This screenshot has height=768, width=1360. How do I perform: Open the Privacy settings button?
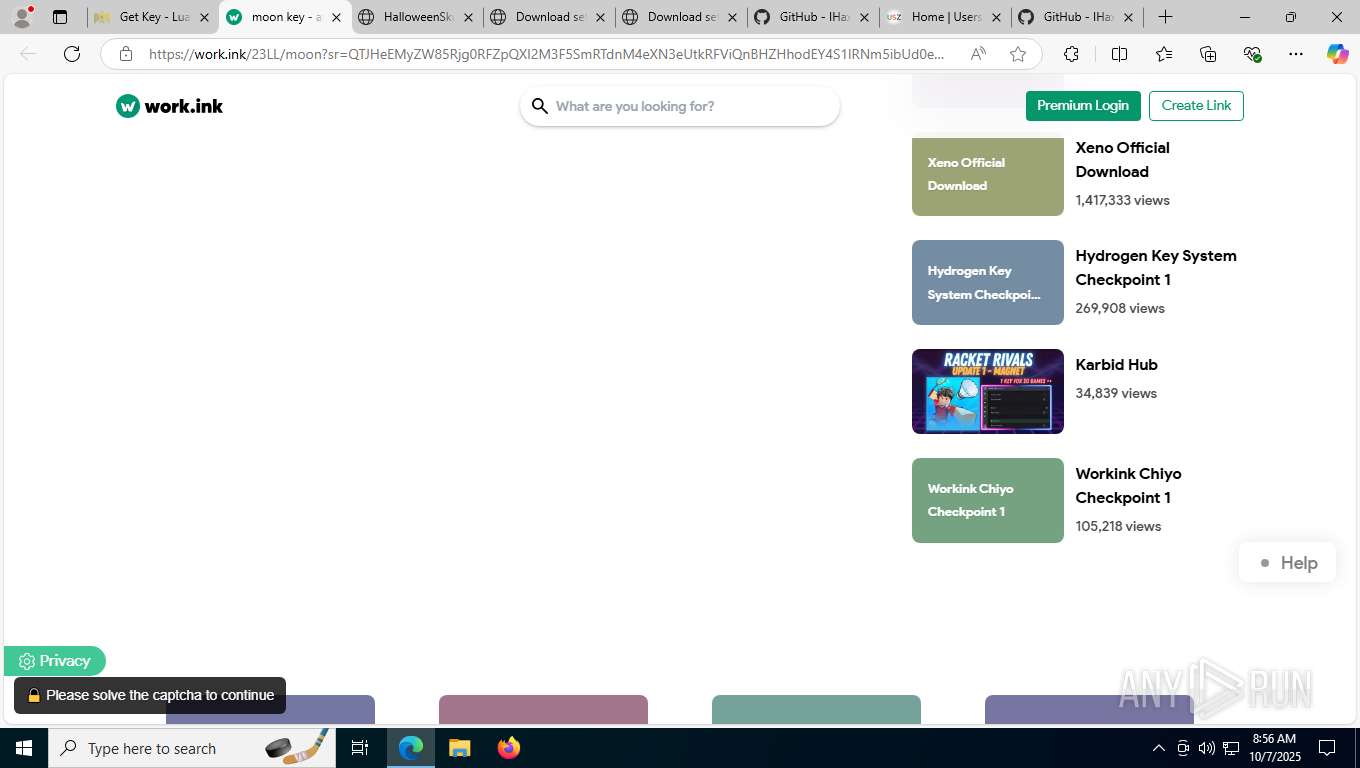point(55,661)
